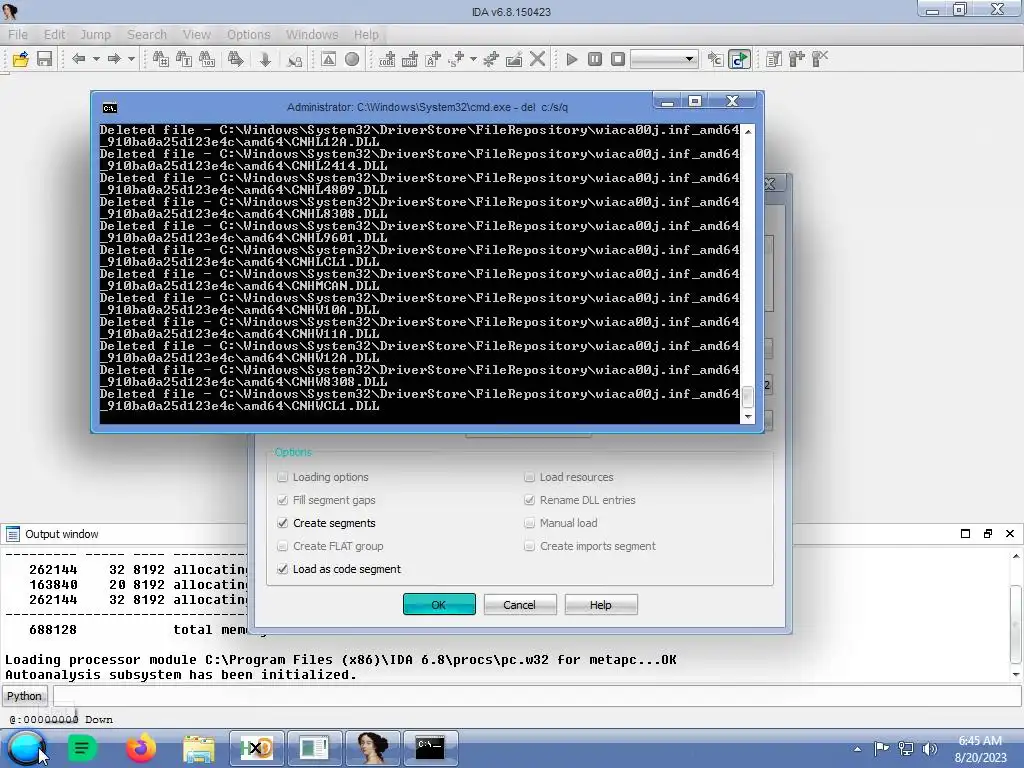Open the Windows menu

312,35
